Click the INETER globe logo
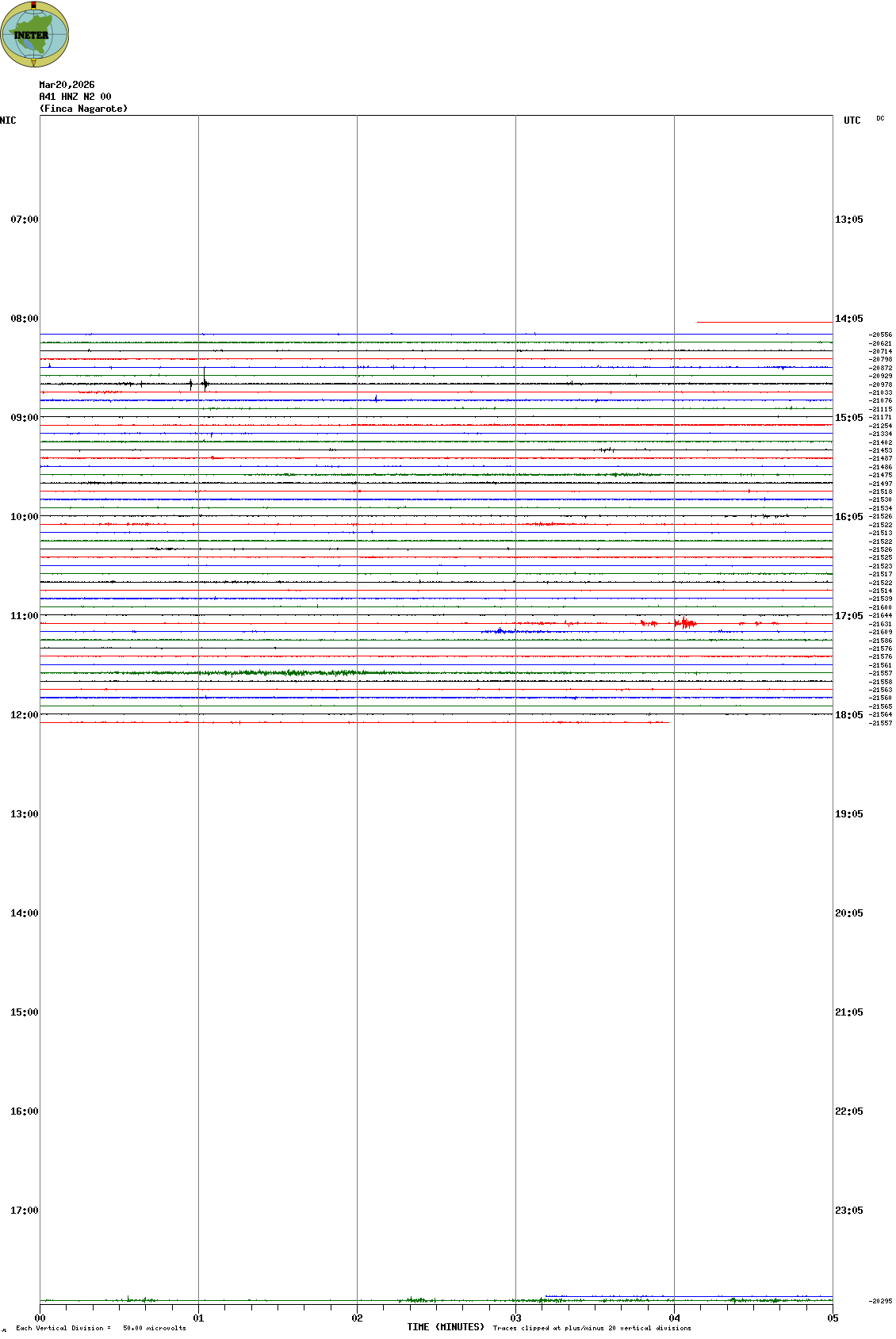Screen dimensions: 896x1339 click(35, 34)
